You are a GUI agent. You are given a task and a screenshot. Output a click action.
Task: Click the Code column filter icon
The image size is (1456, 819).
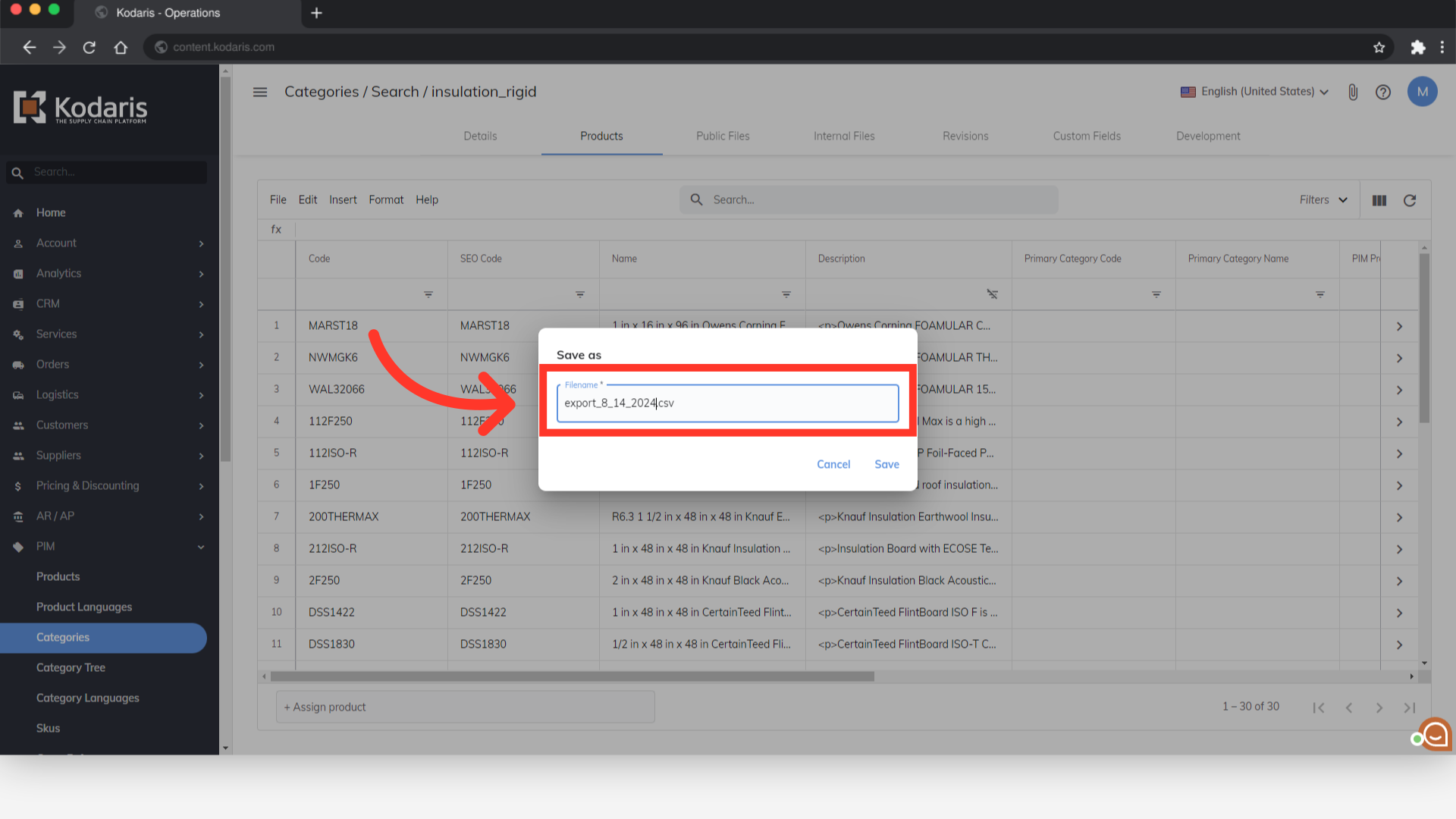[x=428, y=294]
